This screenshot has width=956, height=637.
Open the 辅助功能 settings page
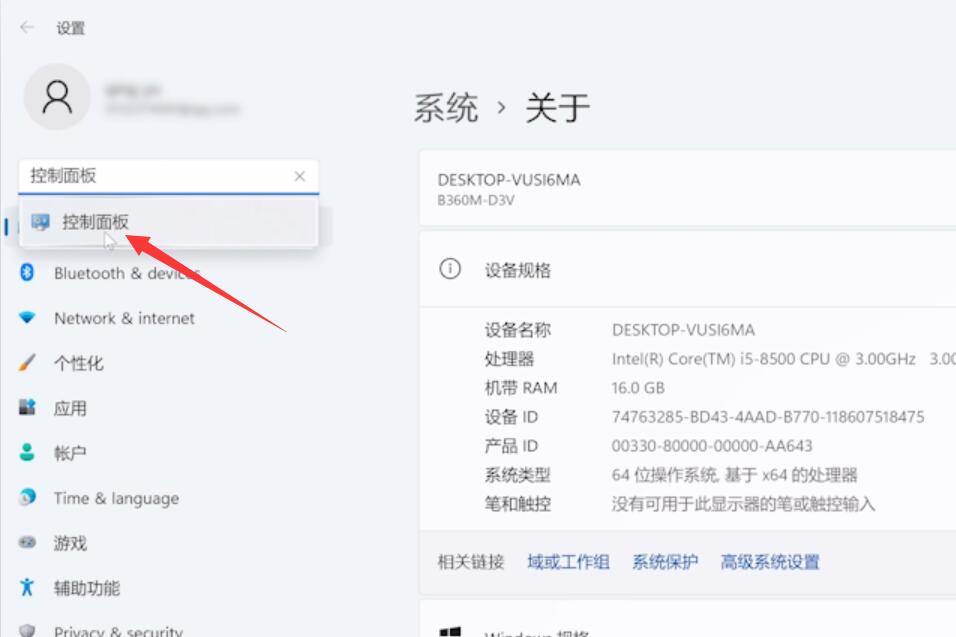(87, 588)
